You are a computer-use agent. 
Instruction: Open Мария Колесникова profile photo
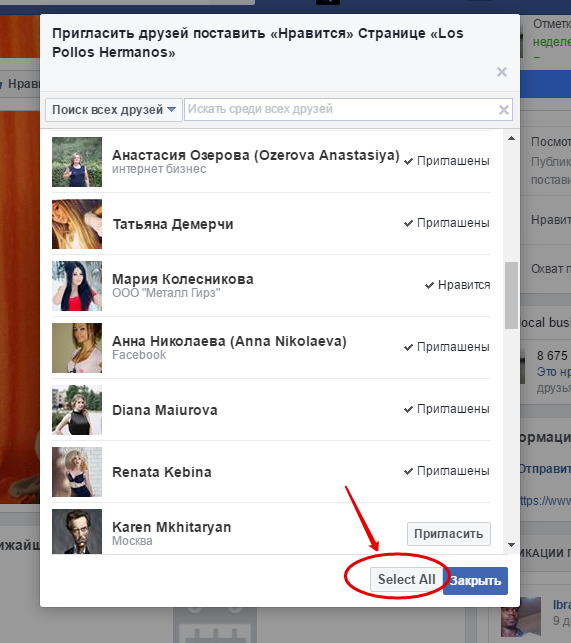coord(77,286)
